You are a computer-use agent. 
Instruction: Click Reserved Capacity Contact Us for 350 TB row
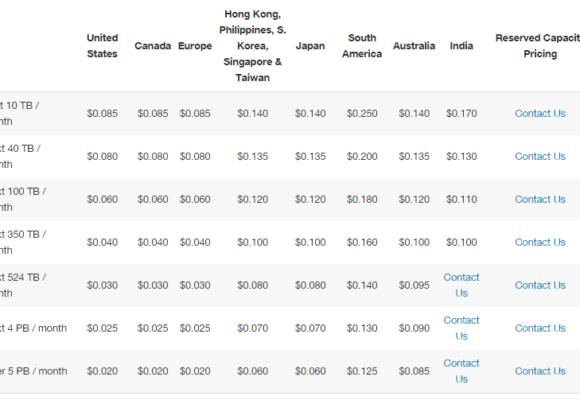pyautogui.click(x=540, y=242)
